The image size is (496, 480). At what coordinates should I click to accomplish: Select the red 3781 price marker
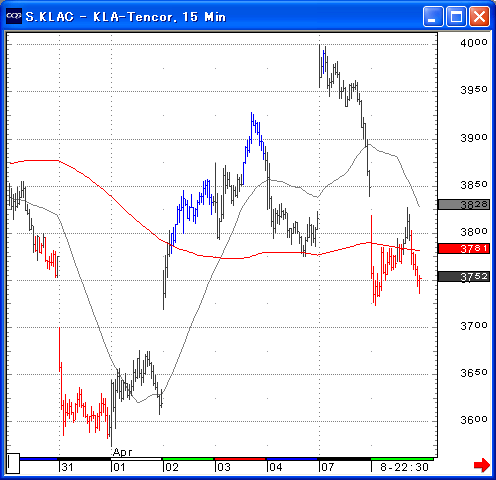pyautogui.click(x=464, y=248)
